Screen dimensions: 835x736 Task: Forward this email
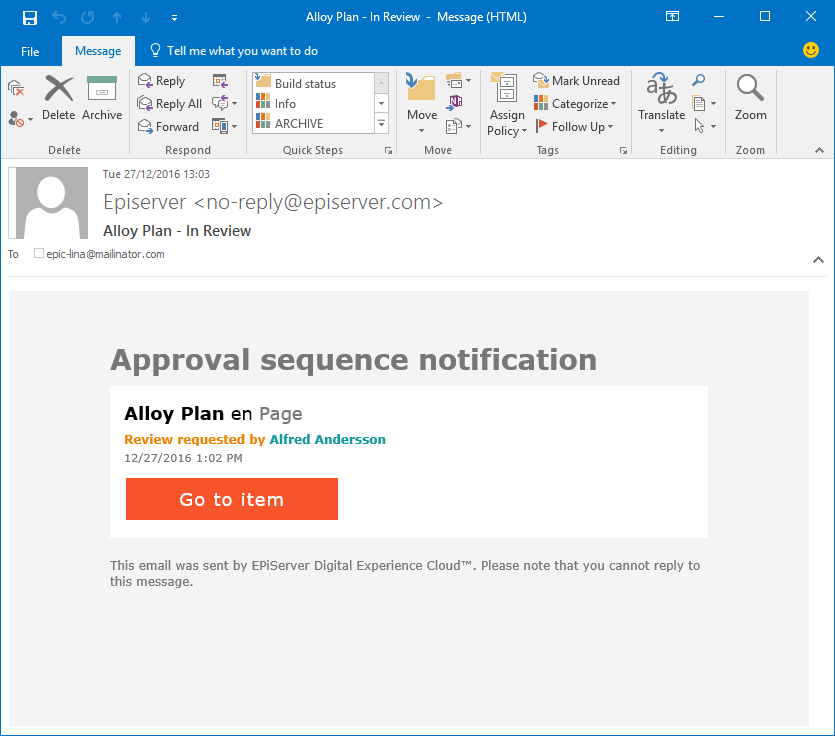[x=168, y=126]
